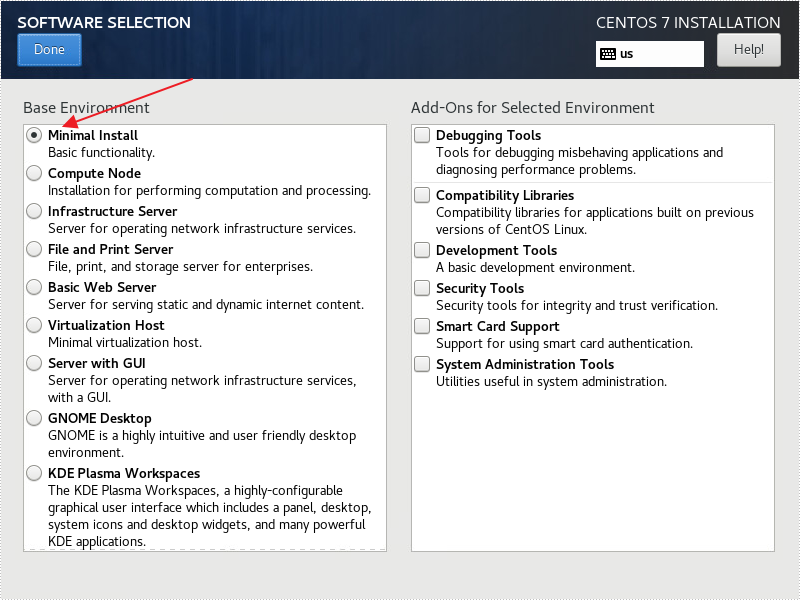Click 'Support for using smart card' description
The image size is (800, 600).
564,343
